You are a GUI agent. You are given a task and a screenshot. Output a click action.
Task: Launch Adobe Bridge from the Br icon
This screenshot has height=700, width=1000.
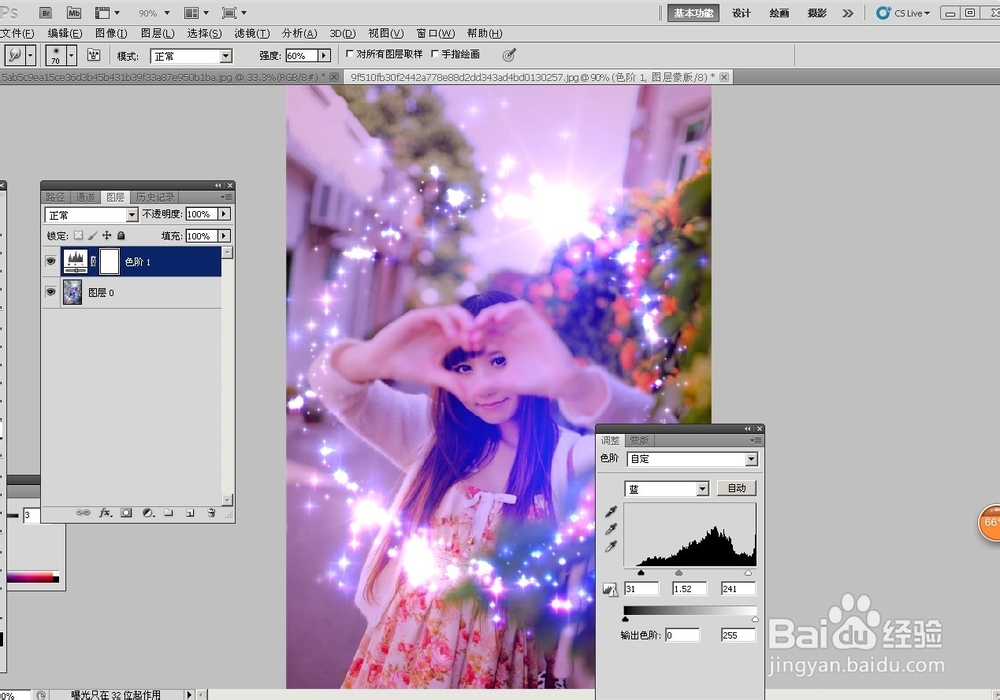tap(45, 13)
